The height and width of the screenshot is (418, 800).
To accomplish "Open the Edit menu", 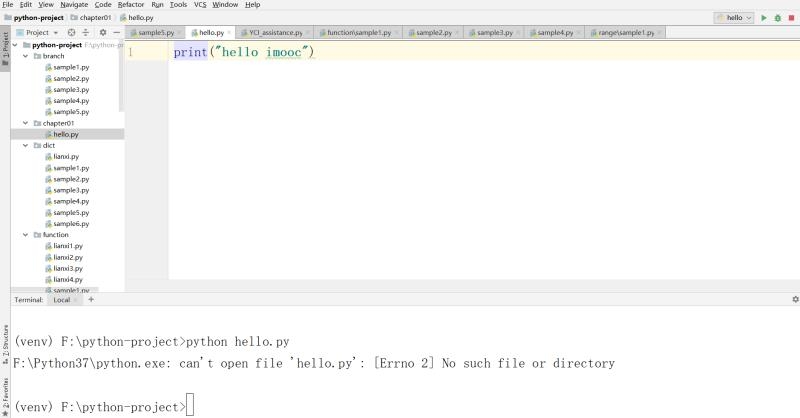I will pos(26,5).
